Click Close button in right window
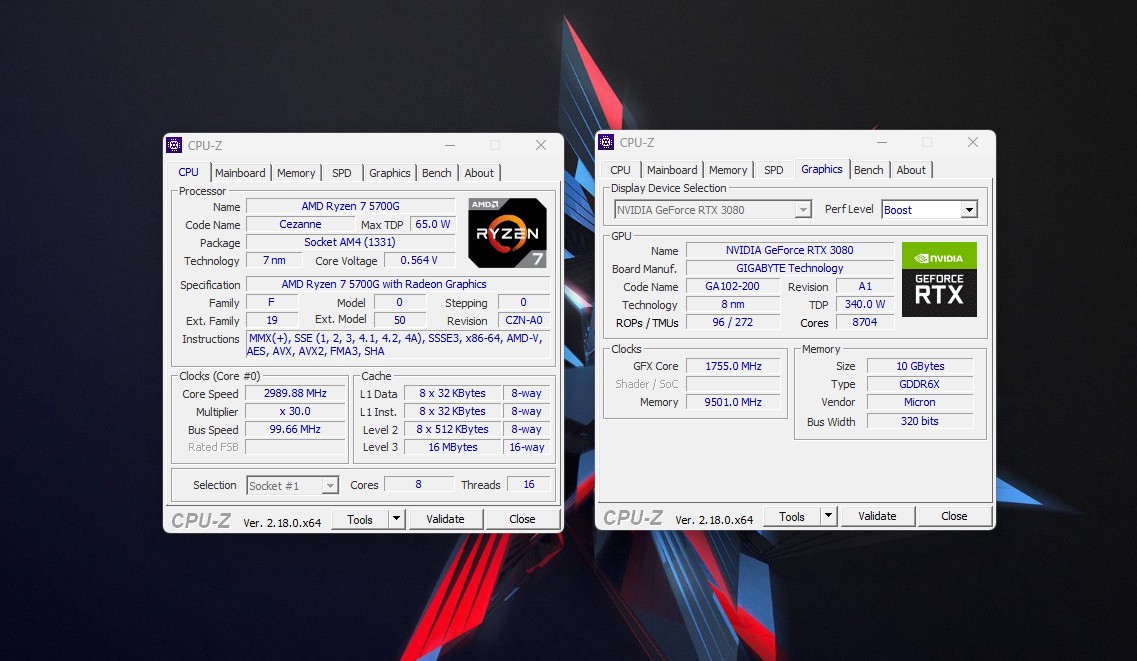1137x661 pixels. [x=954, y=516]
